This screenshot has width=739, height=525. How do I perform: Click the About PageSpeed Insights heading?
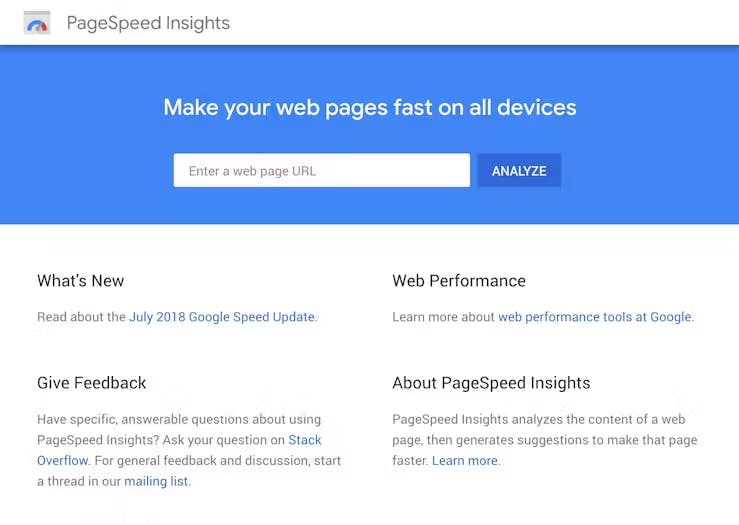491,383
